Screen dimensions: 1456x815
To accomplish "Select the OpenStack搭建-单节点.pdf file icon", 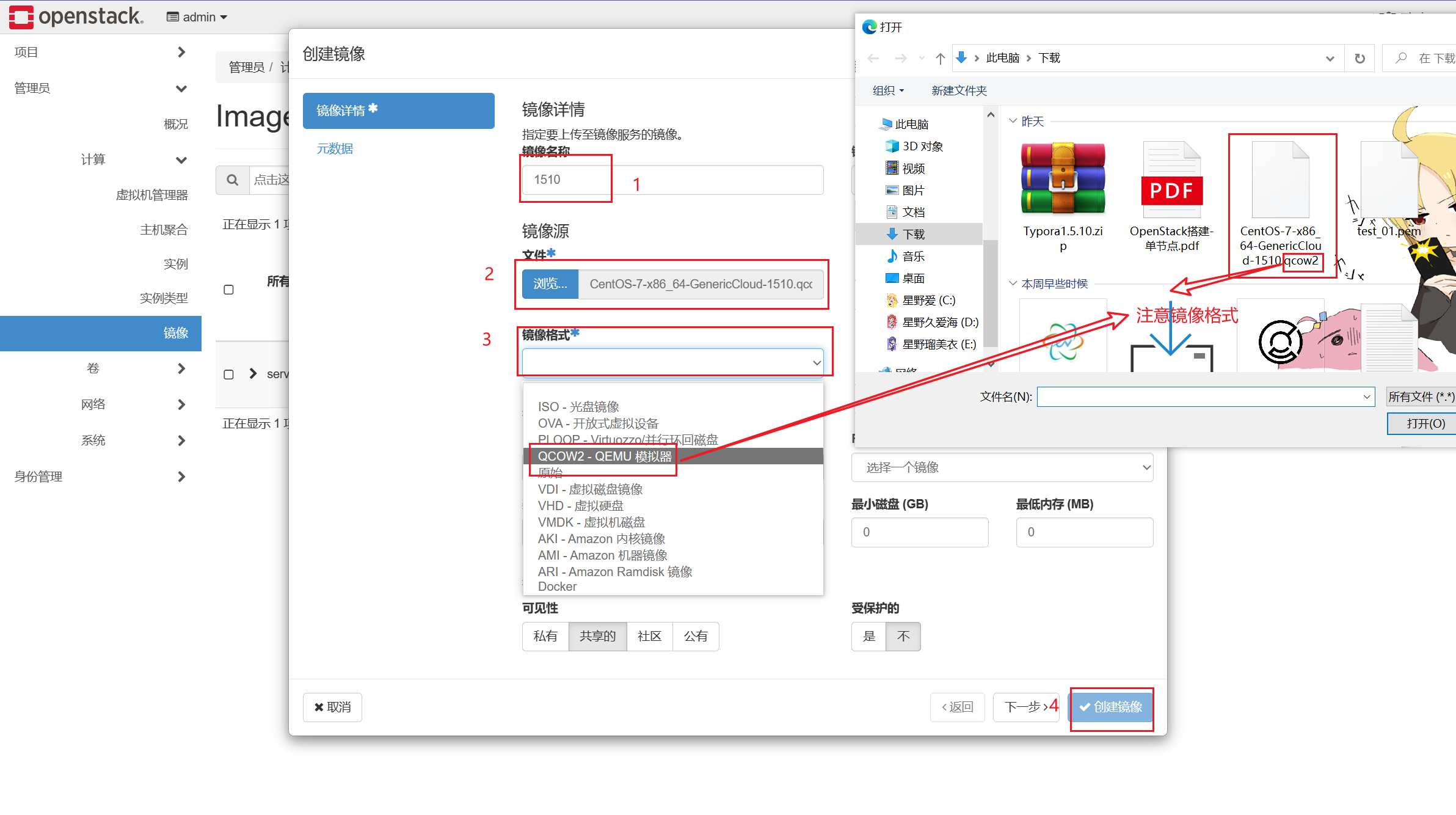I will click(1171, 180).
